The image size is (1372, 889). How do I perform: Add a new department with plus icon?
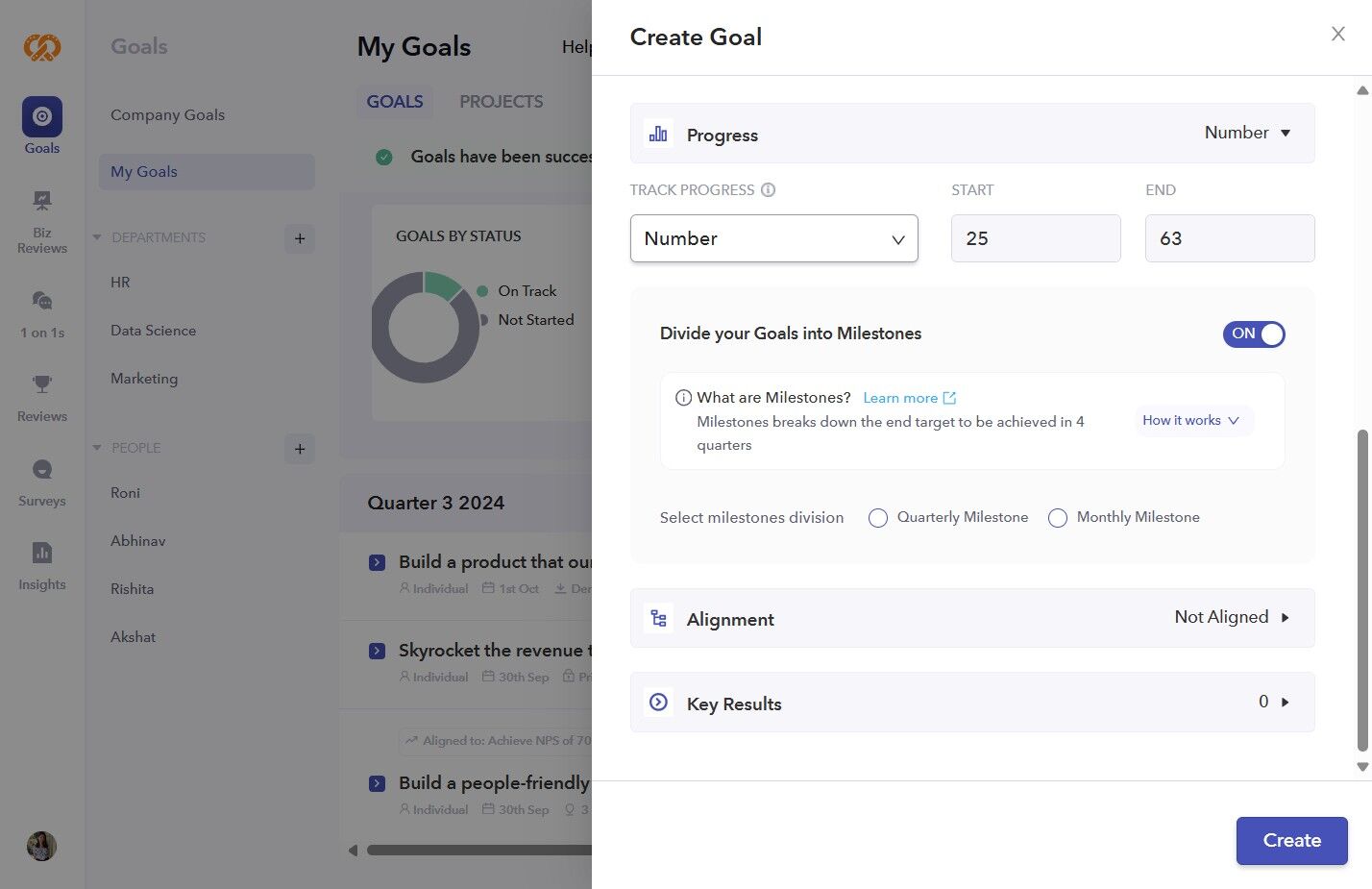point(300,238)
